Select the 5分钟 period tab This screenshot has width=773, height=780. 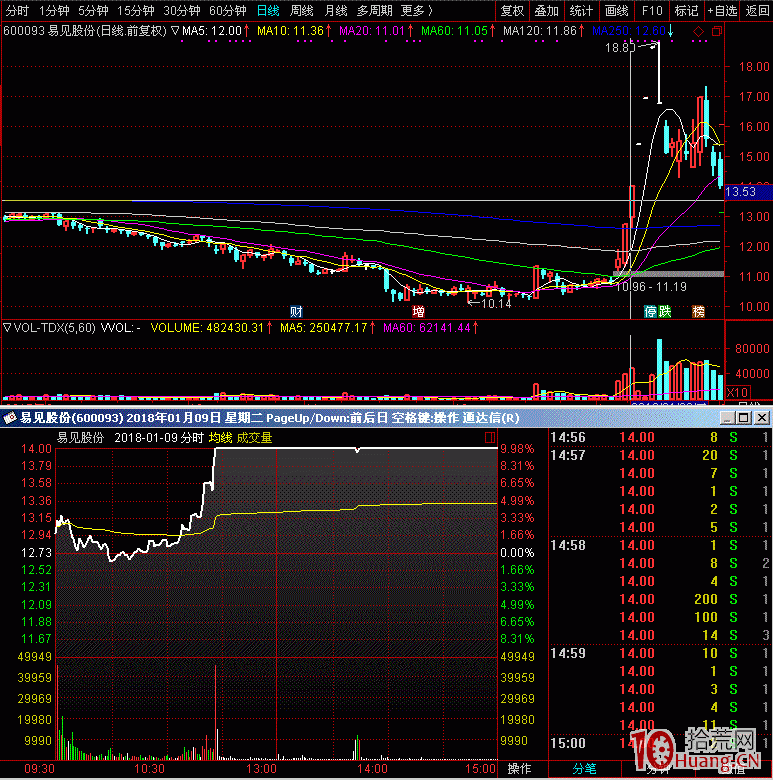[x=93, y=10]
